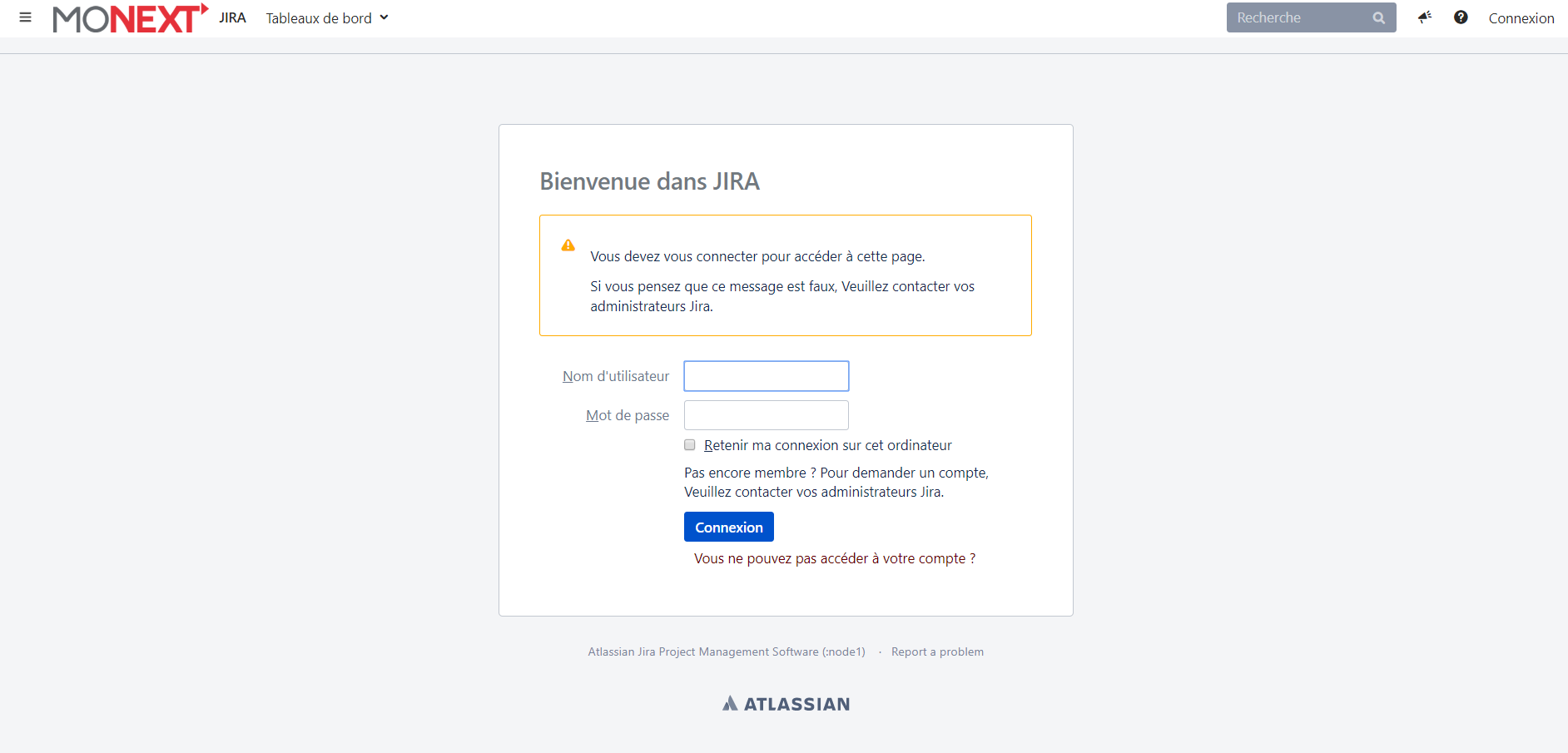This screenshot has height=753, width=1568.
Task: Click the Monext logo
Action: (129, 18)
